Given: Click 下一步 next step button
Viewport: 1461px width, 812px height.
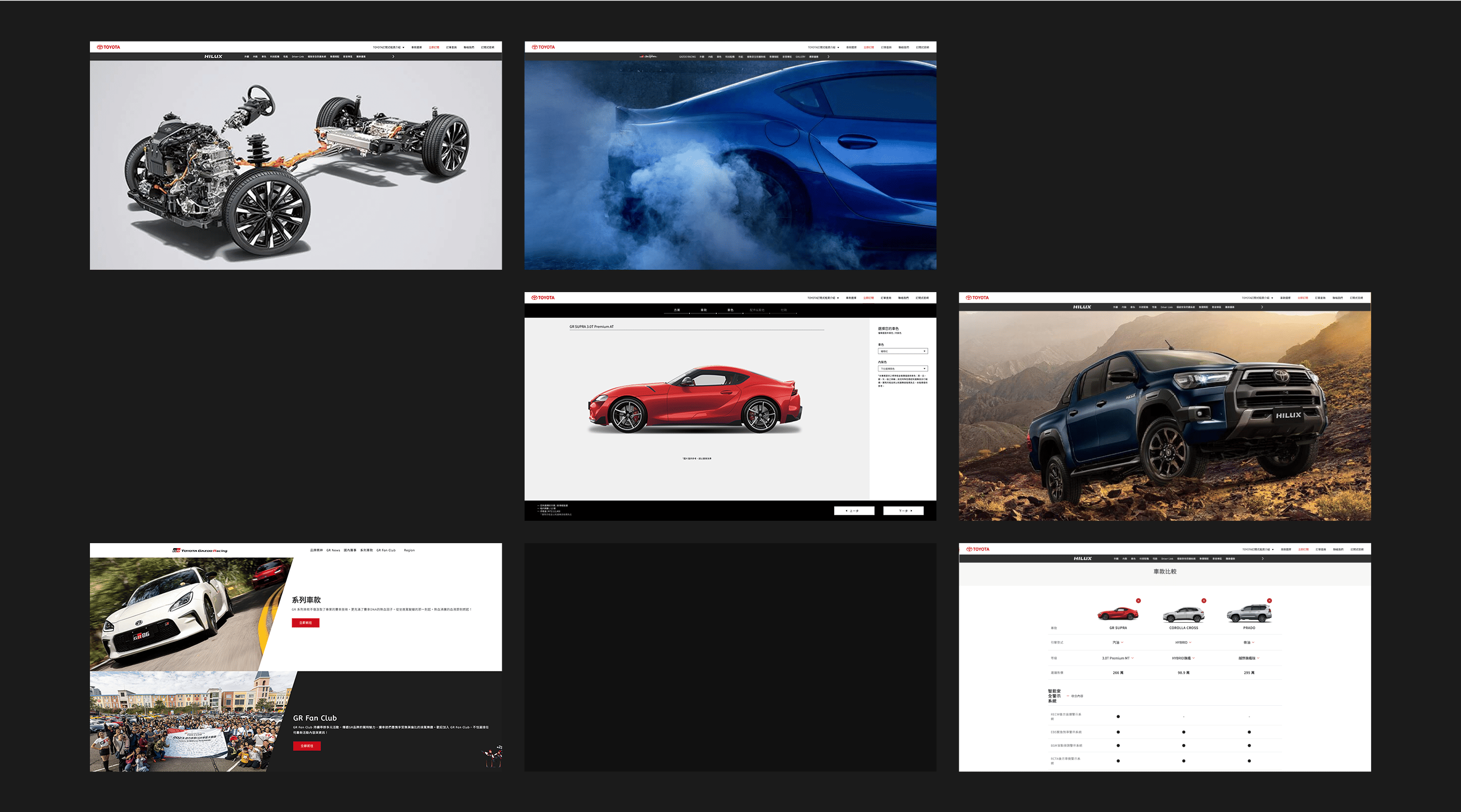Looking at the screenshot, I should click(x=903, y=511).
